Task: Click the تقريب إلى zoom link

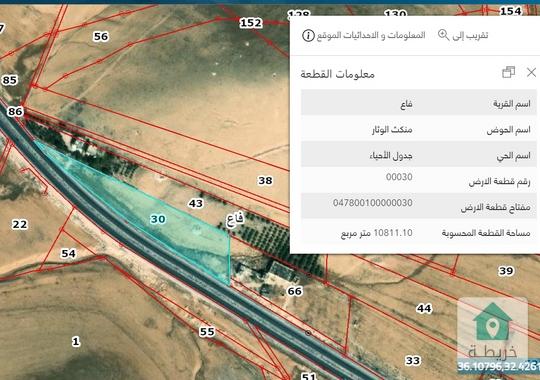Action: [x=470, y=35]
